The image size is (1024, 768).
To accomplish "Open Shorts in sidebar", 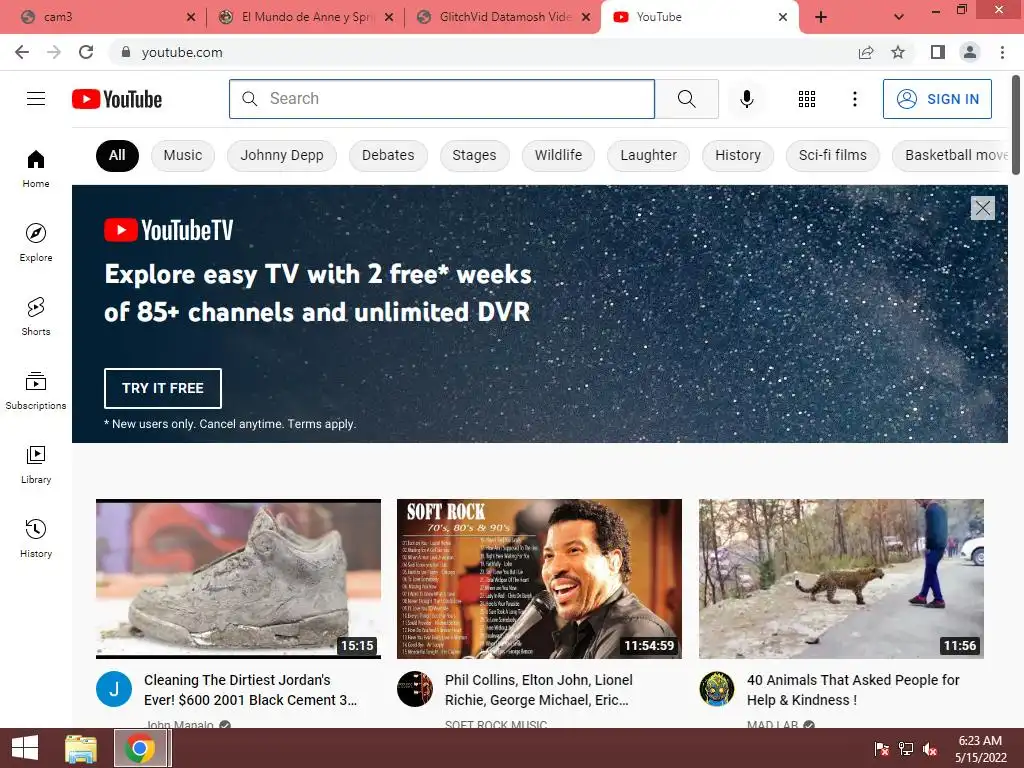I will (x=36, y=316).
